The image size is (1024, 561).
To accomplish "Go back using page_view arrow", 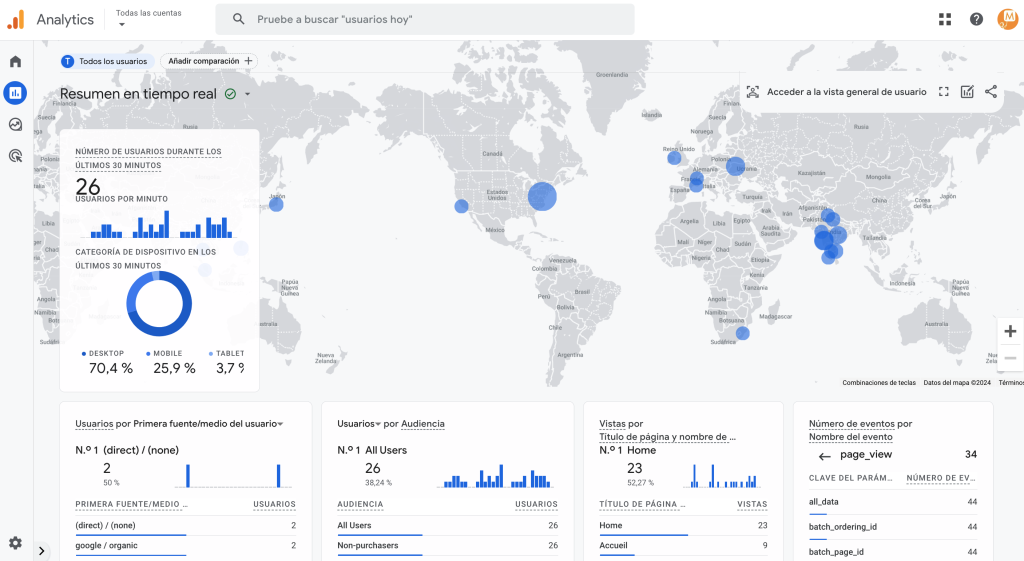I will (824, 455).
